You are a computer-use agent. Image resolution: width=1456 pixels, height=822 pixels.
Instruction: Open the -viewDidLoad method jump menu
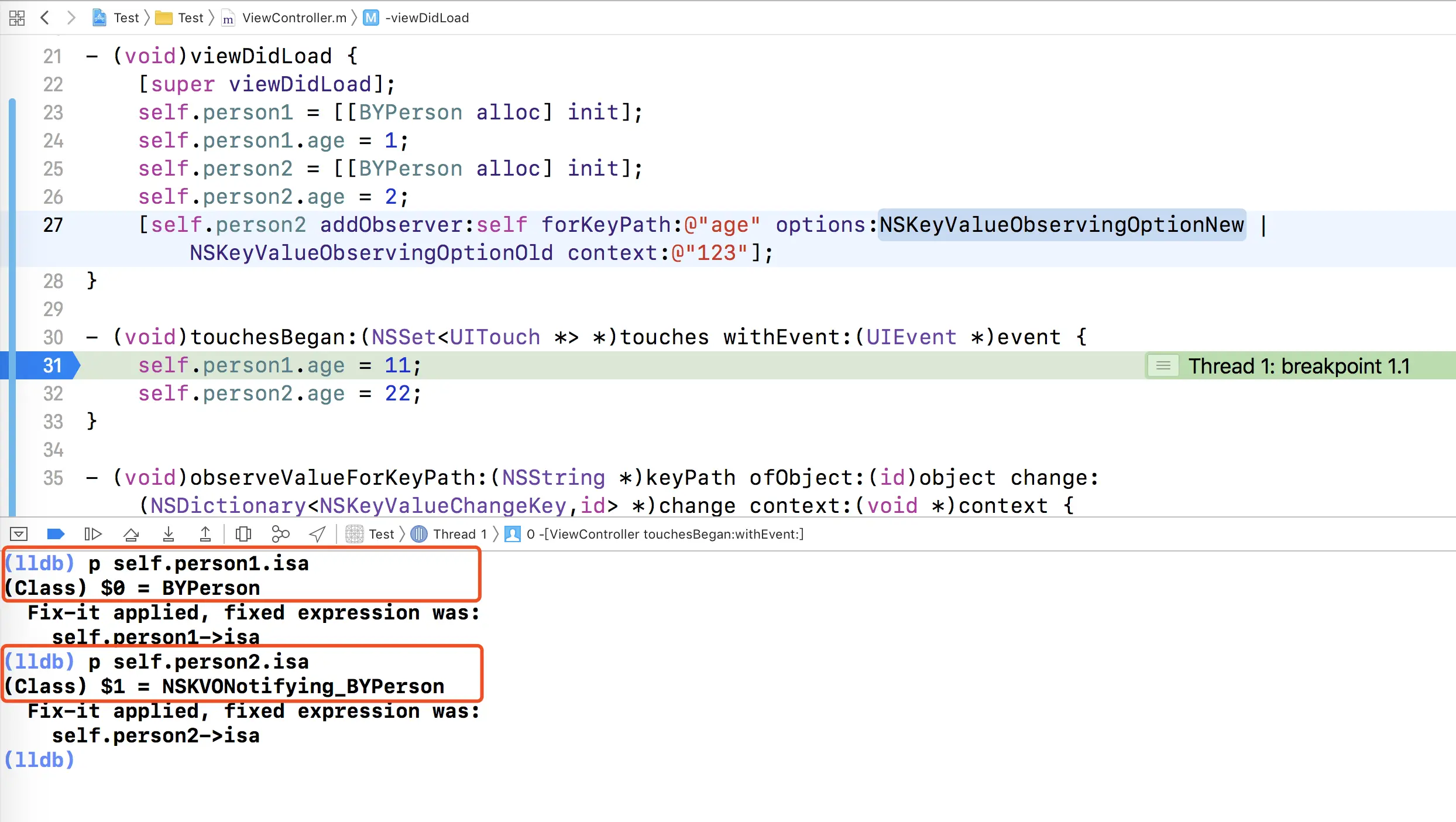417,18
